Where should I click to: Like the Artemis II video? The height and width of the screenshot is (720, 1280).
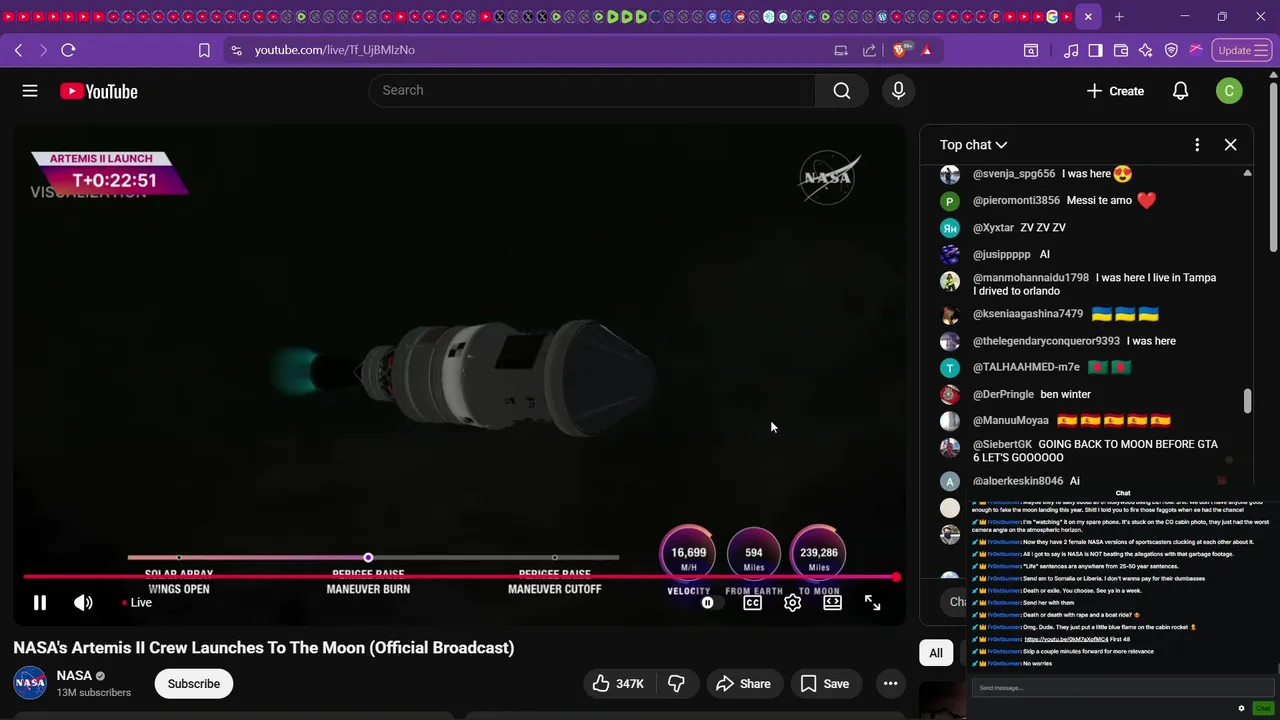pos(618,684)
